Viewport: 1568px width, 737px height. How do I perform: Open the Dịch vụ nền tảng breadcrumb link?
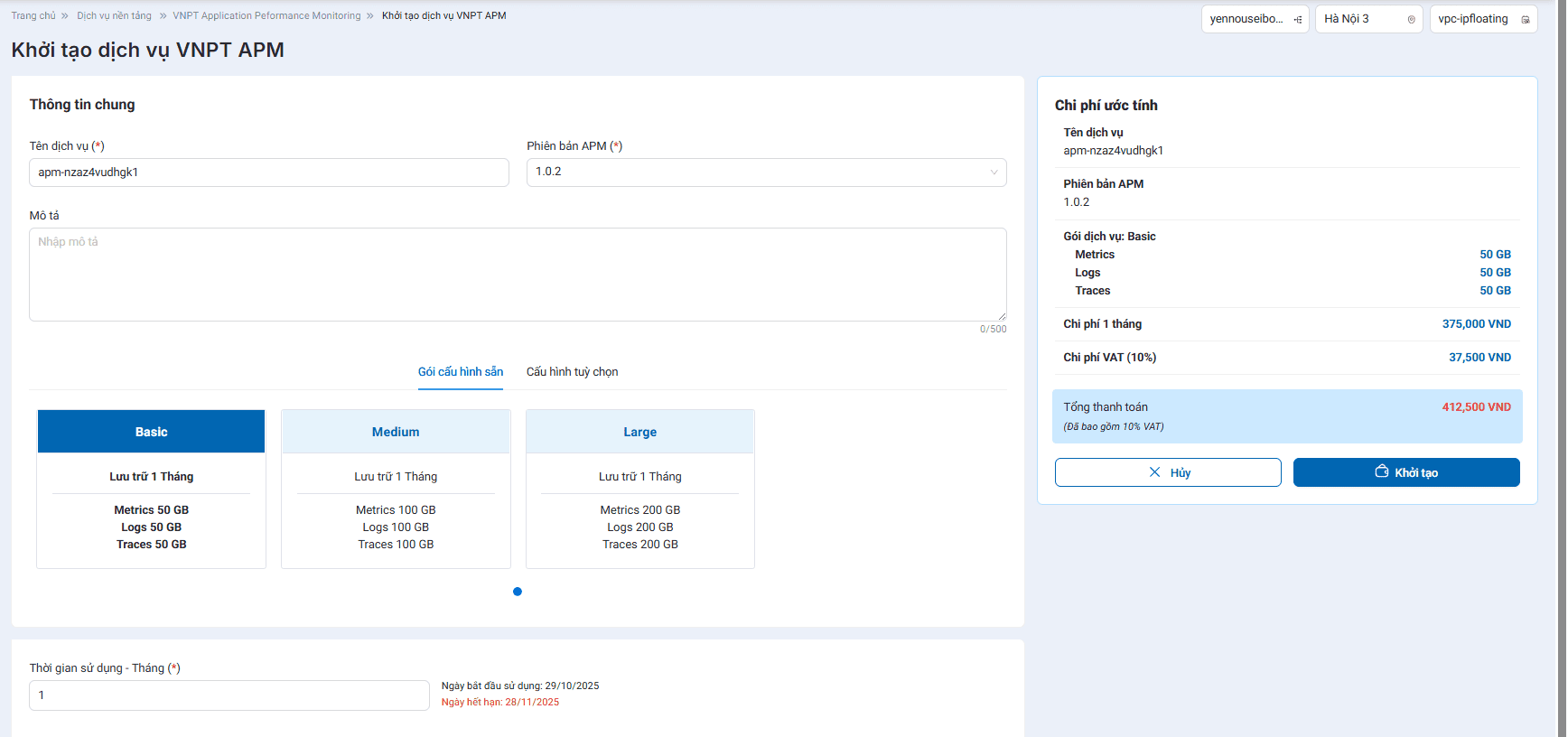tap(114, 15)
